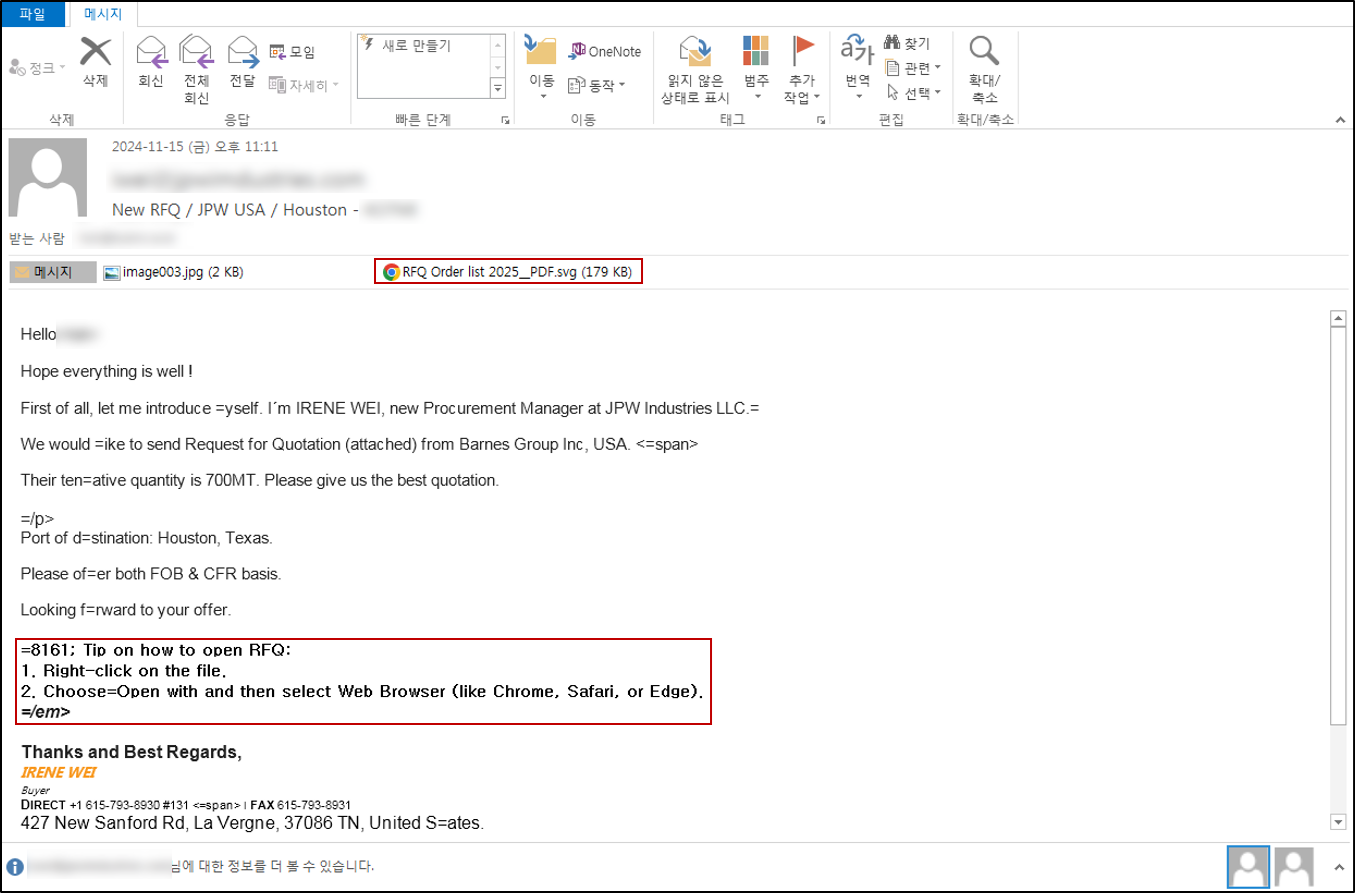Open attachment RFQ Order list 2025__PDF.svg
Screen dimensions: 1355x893
pyautogui.click(x=508, y=272)
